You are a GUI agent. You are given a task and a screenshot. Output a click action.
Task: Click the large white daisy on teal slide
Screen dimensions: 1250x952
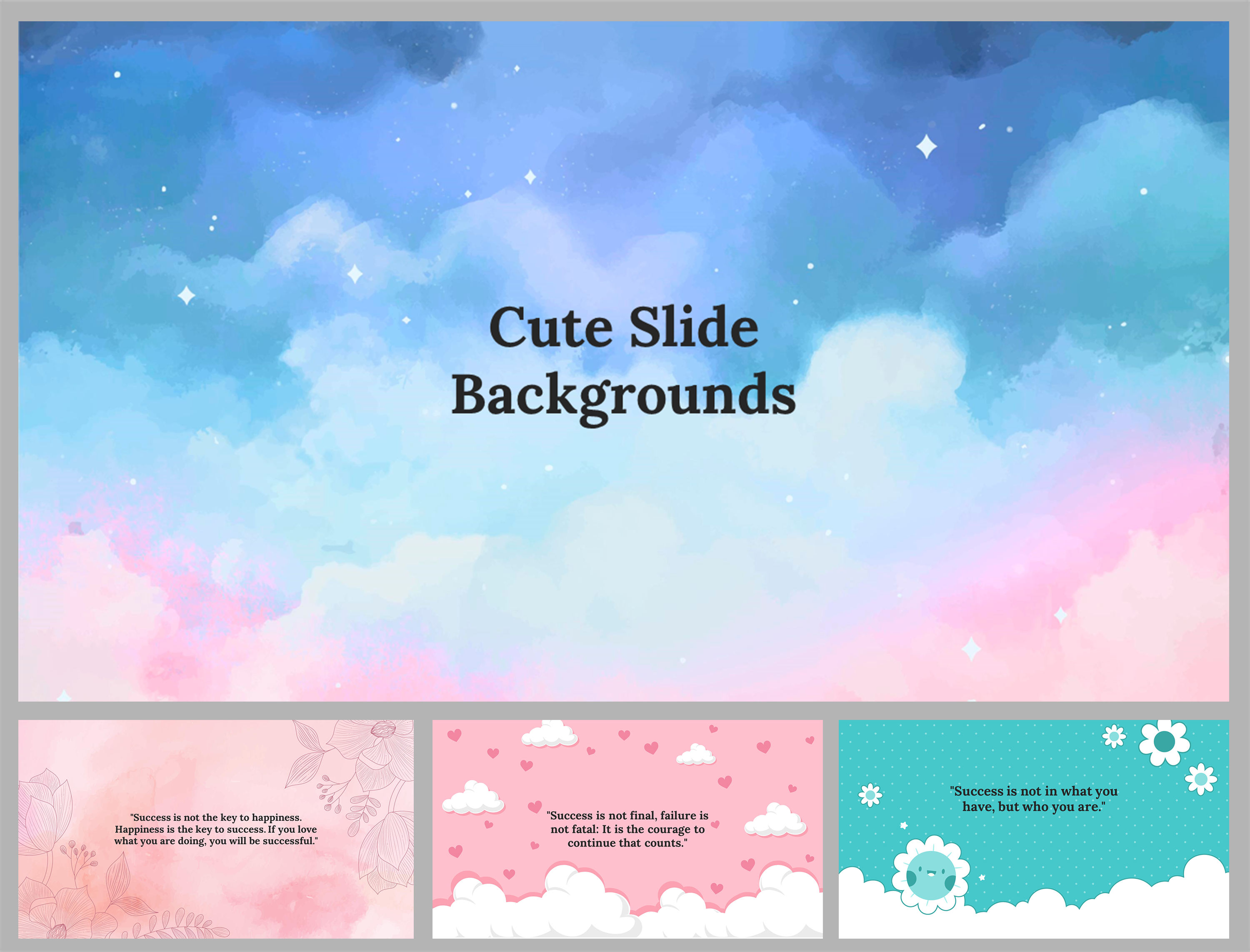point(1164,742)
